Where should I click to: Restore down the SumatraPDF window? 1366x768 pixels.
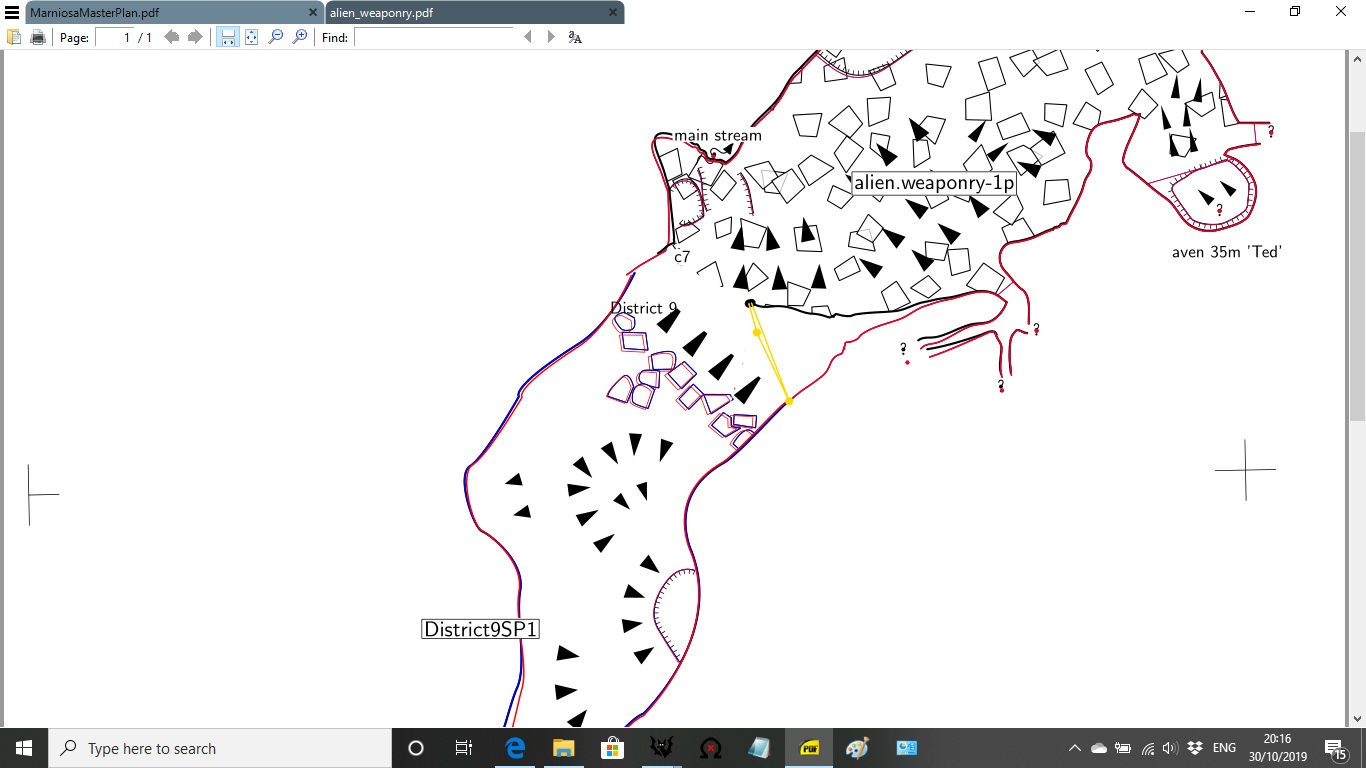tap(1295, 12)
